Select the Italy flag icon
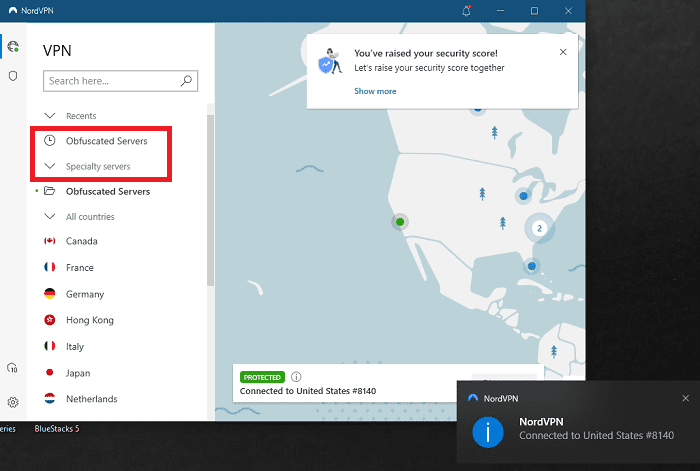The image size is (700, 471). coord(50,346)
